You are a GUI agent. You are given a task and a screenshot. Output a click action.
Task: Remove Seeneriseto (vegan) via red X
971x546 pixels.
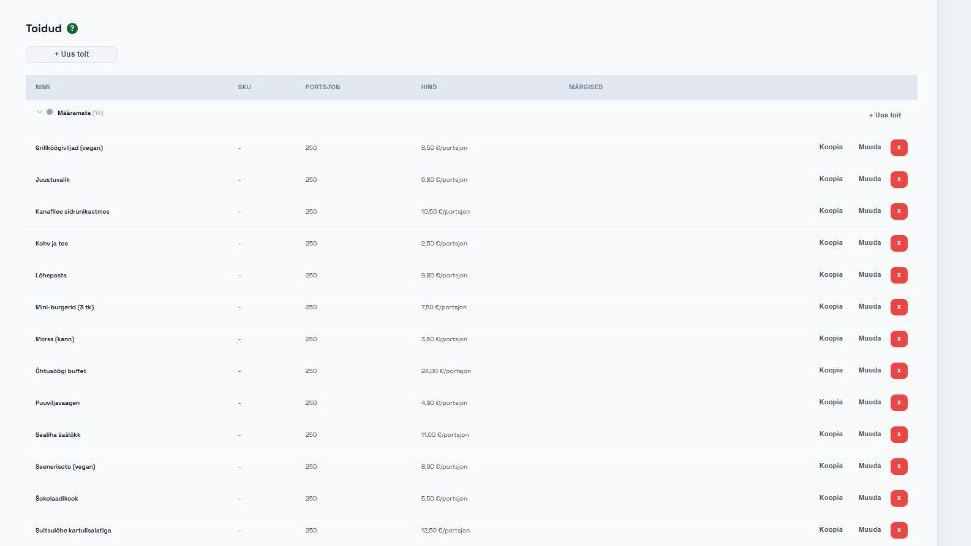[x=899, y=466]
